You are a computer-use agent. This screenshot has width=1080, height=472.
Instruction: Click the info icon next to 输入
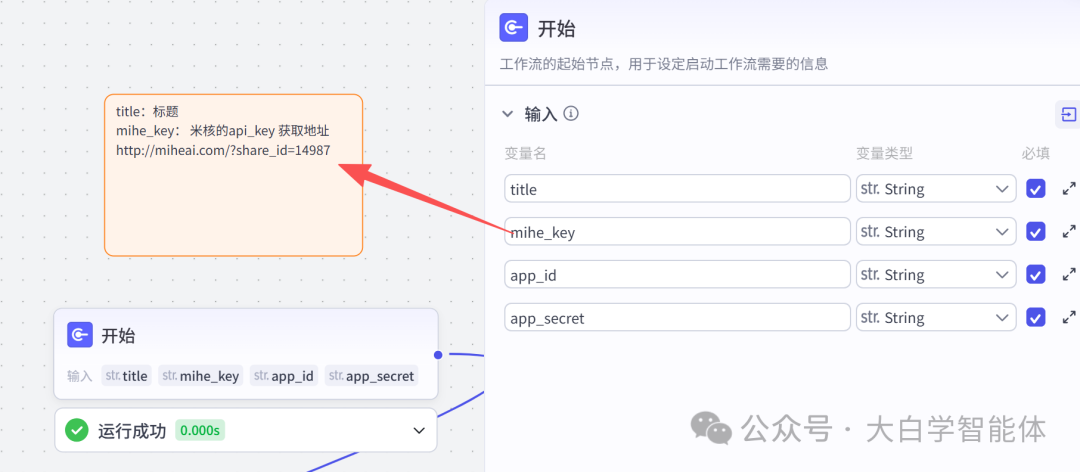pyautogui.click(x=570, y=113)
